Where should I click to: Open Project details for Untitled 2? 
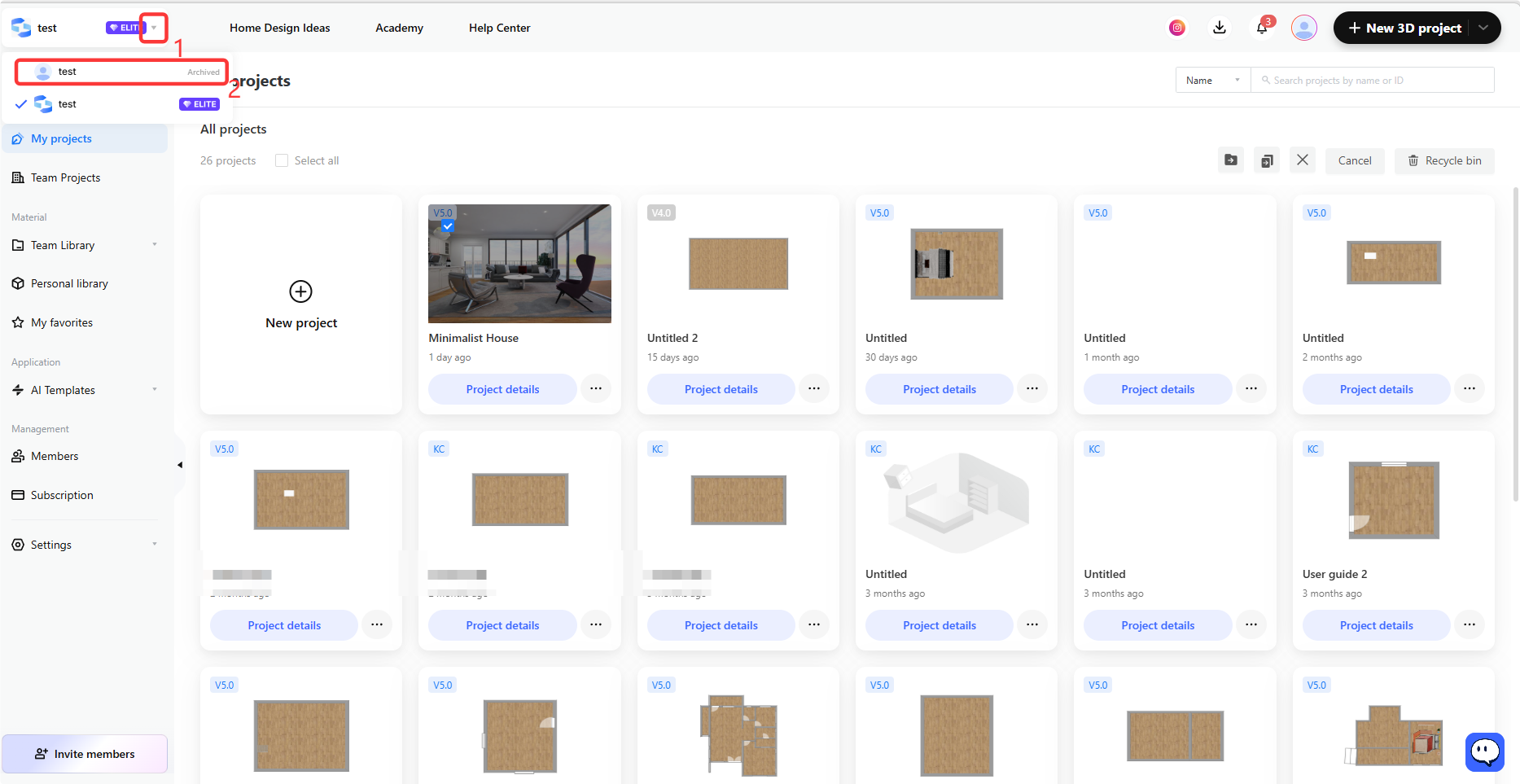(721, 389)
